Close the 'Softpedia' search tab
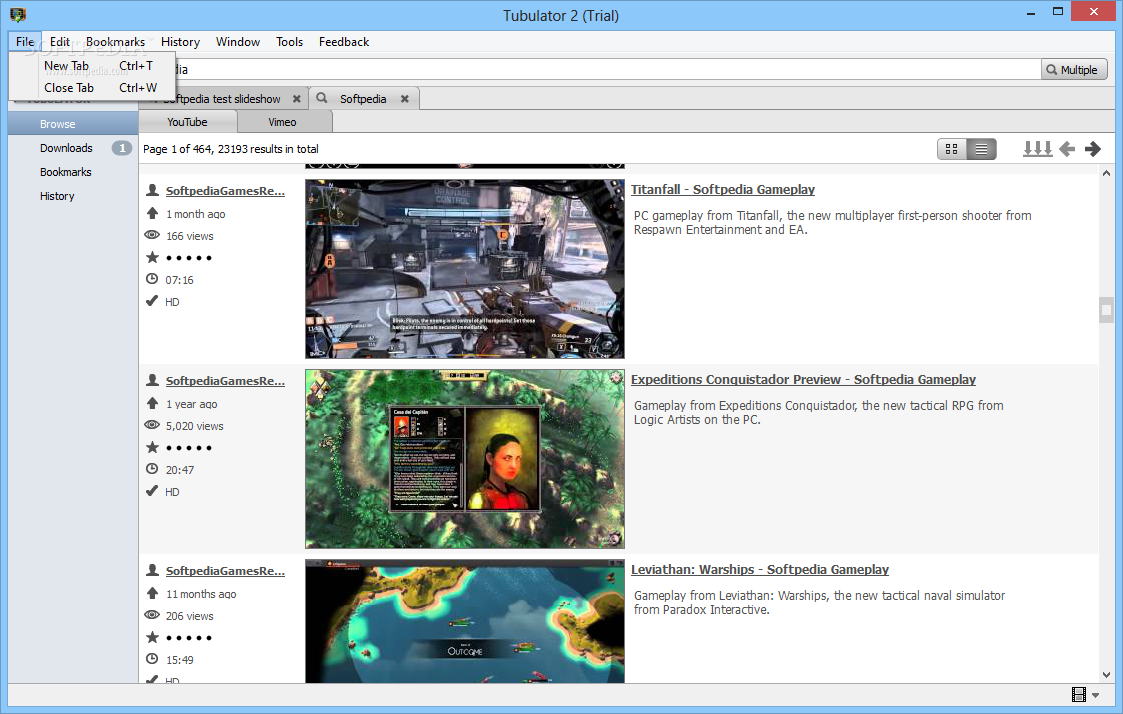 (x=405, y=99)
